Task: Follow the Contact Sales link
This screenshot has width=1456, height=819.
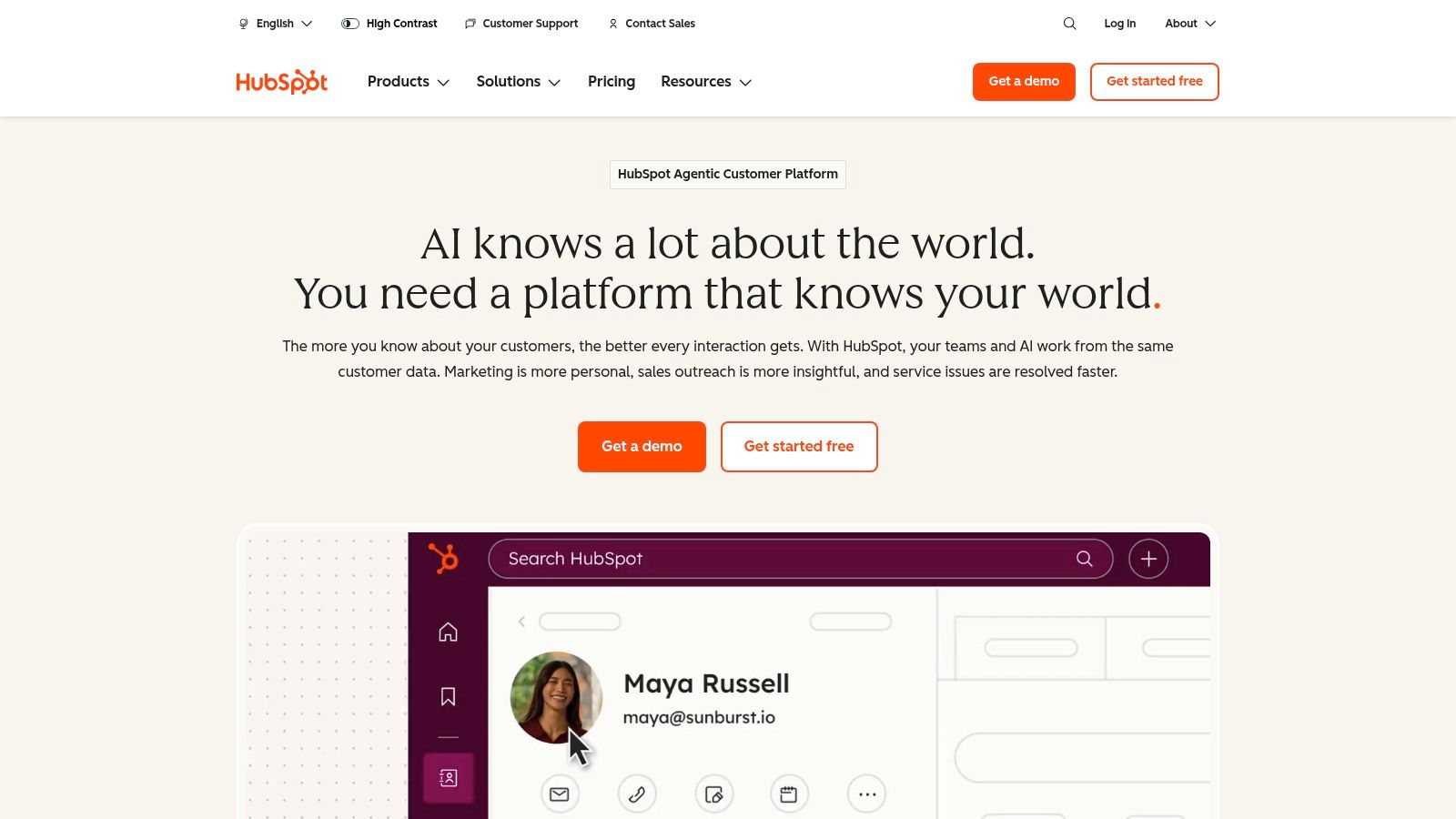Action: pos(652,24)
